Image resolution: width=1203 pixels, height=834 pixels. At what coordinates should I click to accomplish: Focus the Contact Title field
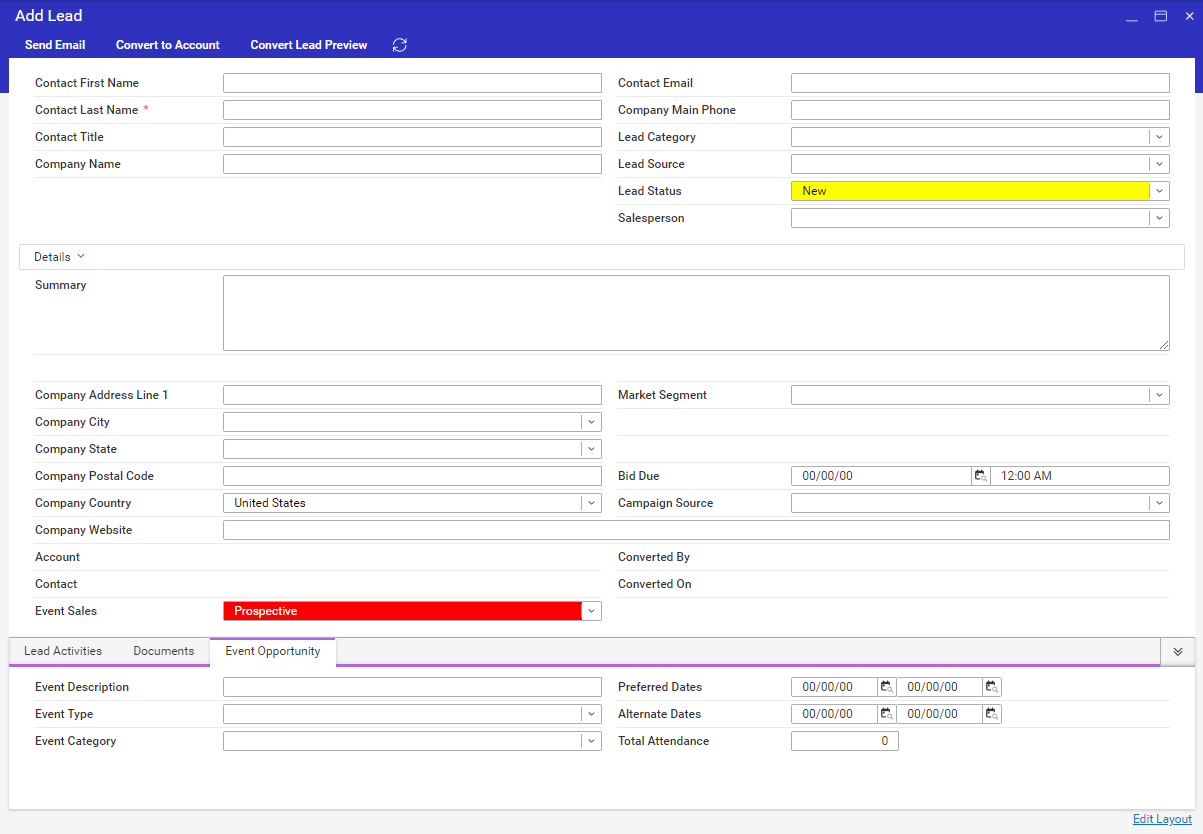412,137
